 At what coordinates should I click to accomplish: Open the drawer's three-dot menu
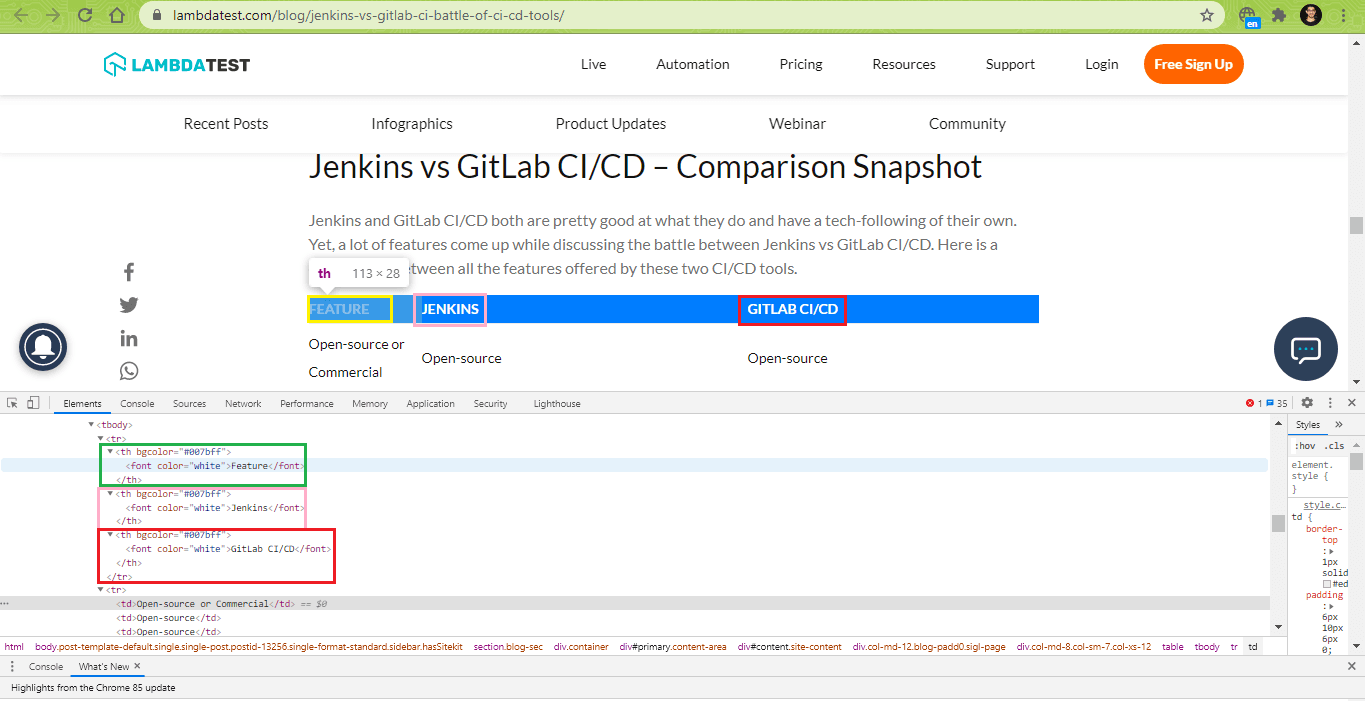(11, 666)
